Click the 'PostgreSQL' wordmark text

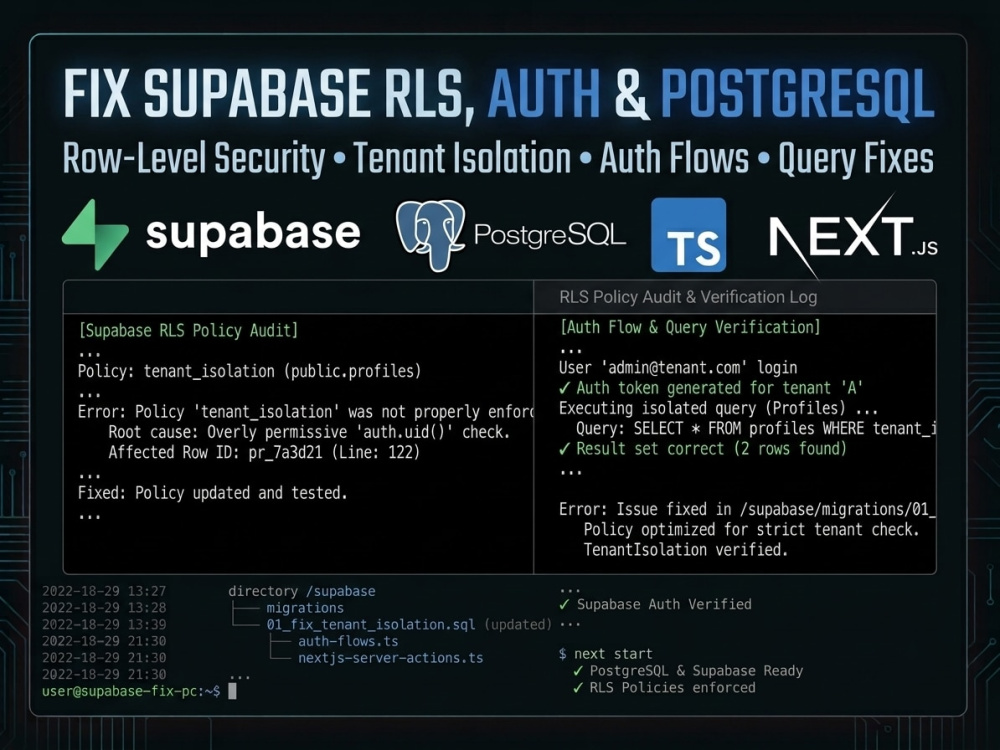(x=550, y=235)
